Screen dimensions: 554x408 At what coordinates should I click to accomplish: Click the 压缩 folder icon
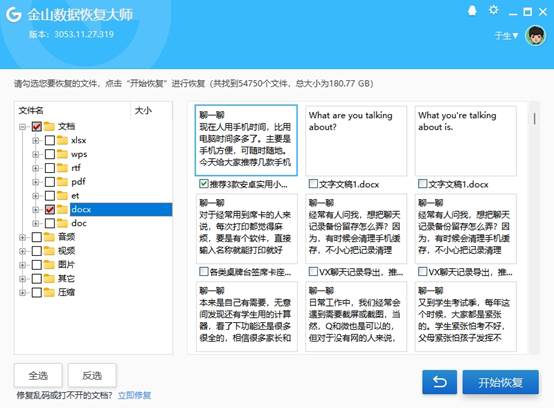coord(49,292)
